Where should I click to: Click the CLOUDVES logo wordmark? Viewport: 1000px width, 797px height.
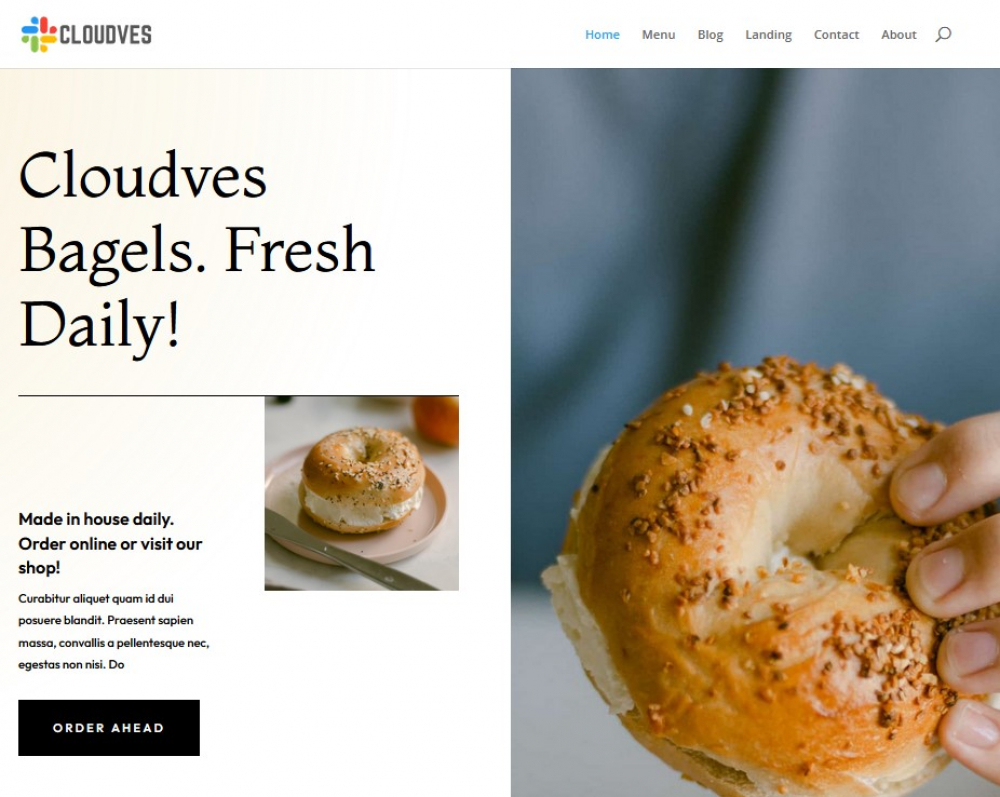point(105,34)
